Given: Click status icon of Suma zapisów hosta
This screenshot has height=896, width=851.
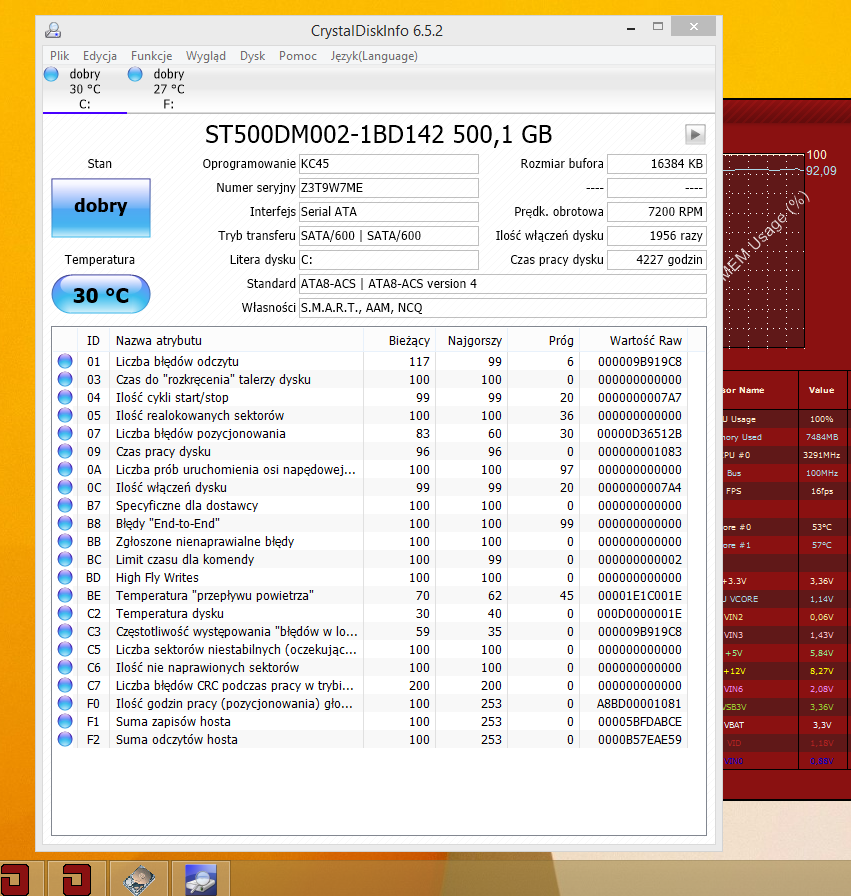Looking at the screenshot, I should tap(65, 721).
